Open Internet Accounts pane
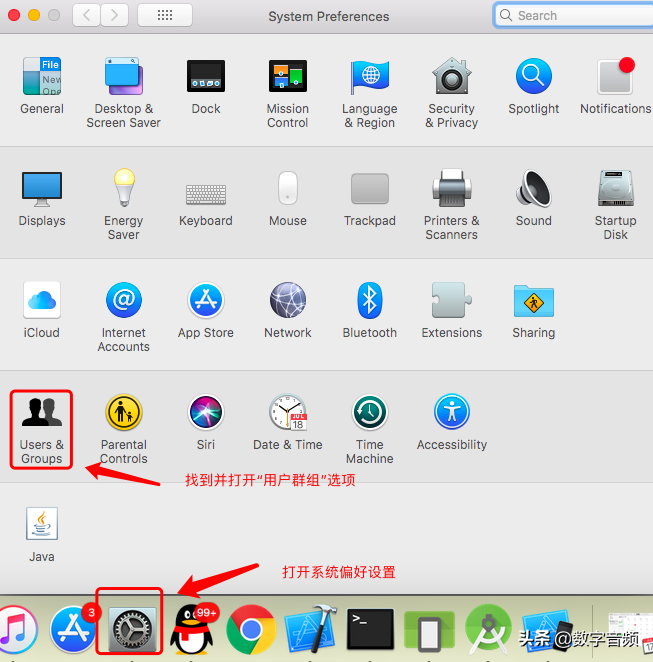Screen dimensions: 653x662 123,317
